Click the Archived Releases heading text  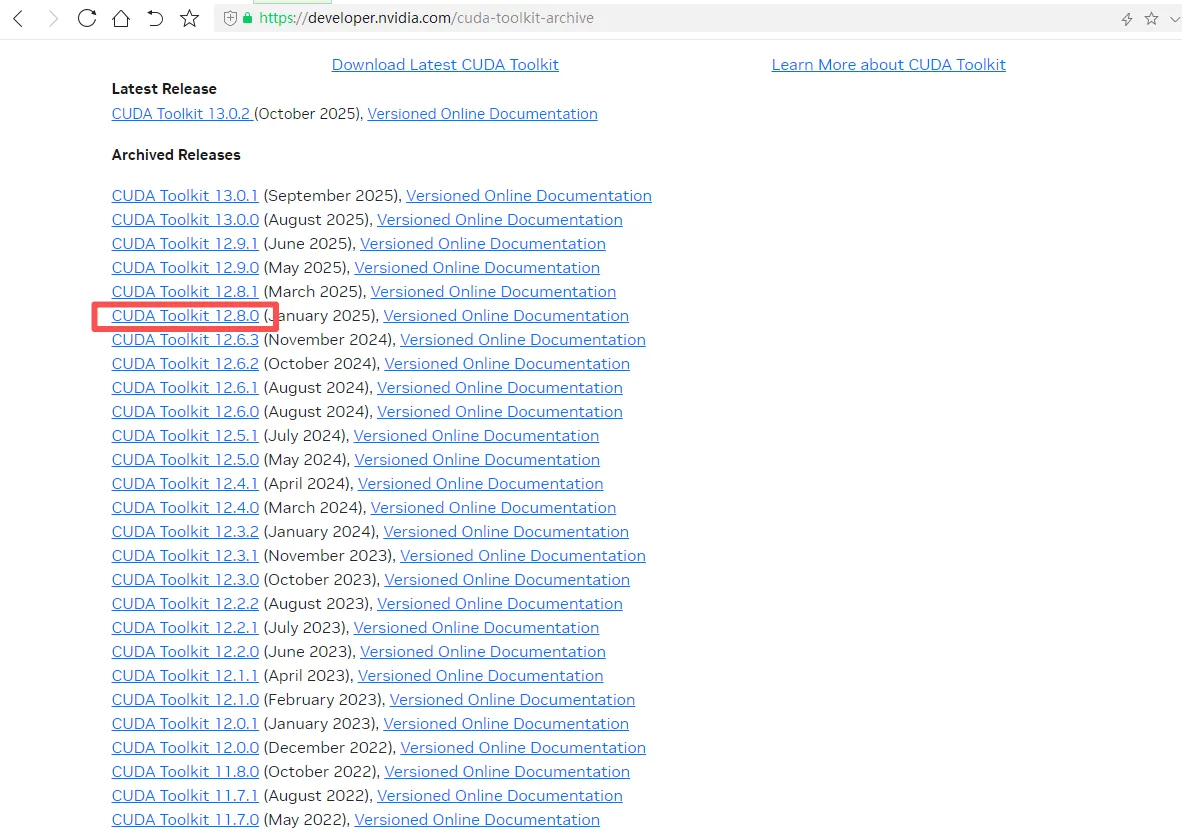pyautogui.click(x=176, y=155)
